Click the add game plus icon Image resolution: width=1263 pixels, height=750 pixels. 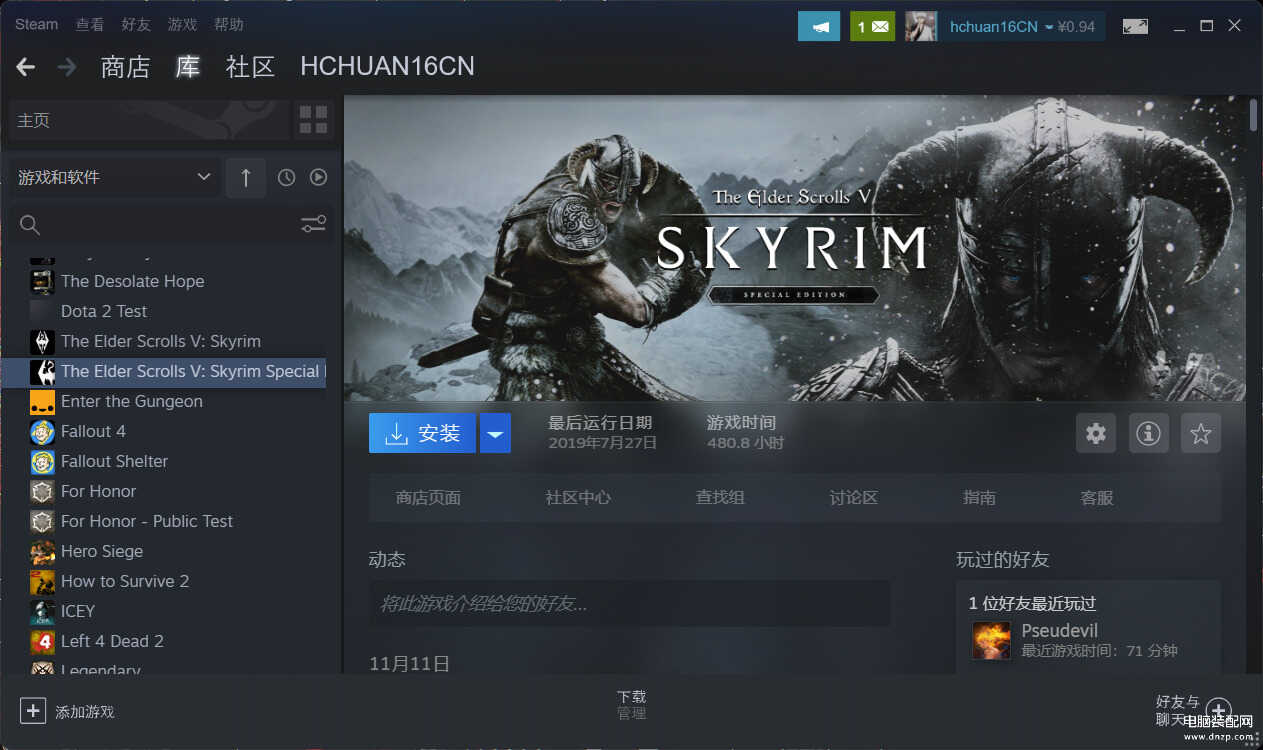(33, 711)
